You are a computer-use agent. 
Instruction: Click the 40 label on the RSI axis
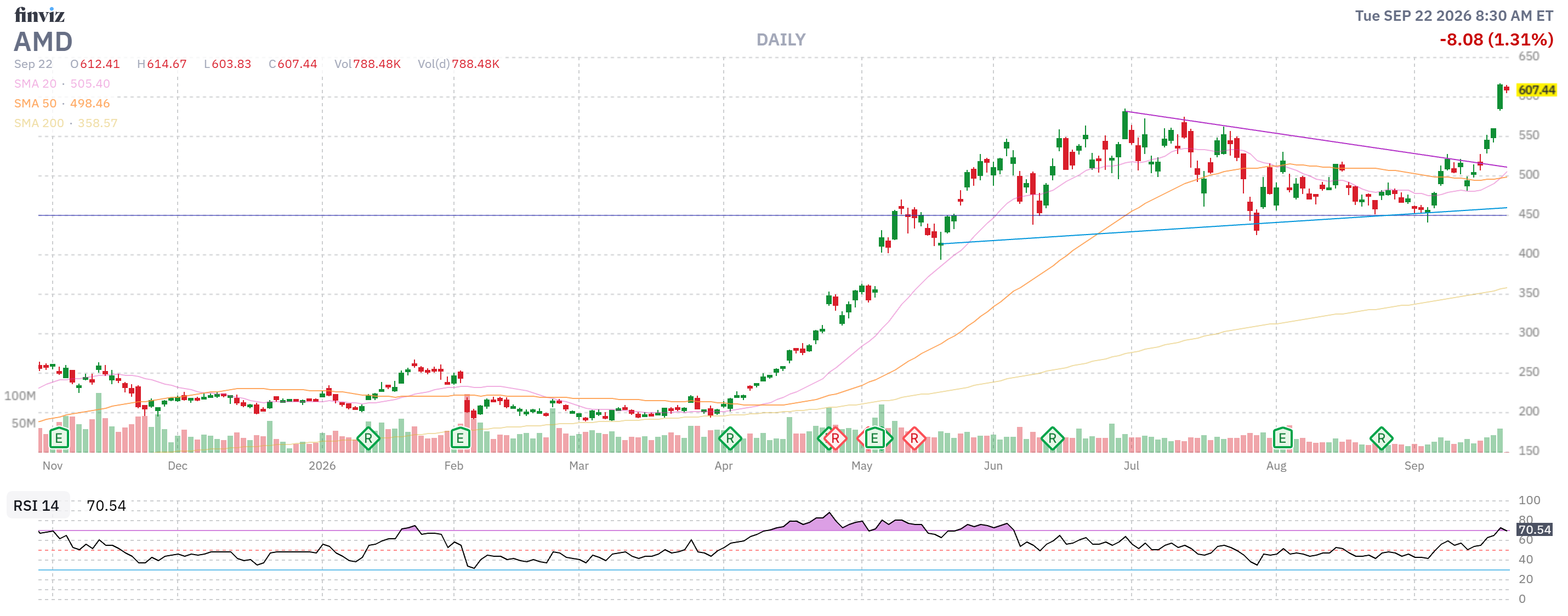point(1525,560)
